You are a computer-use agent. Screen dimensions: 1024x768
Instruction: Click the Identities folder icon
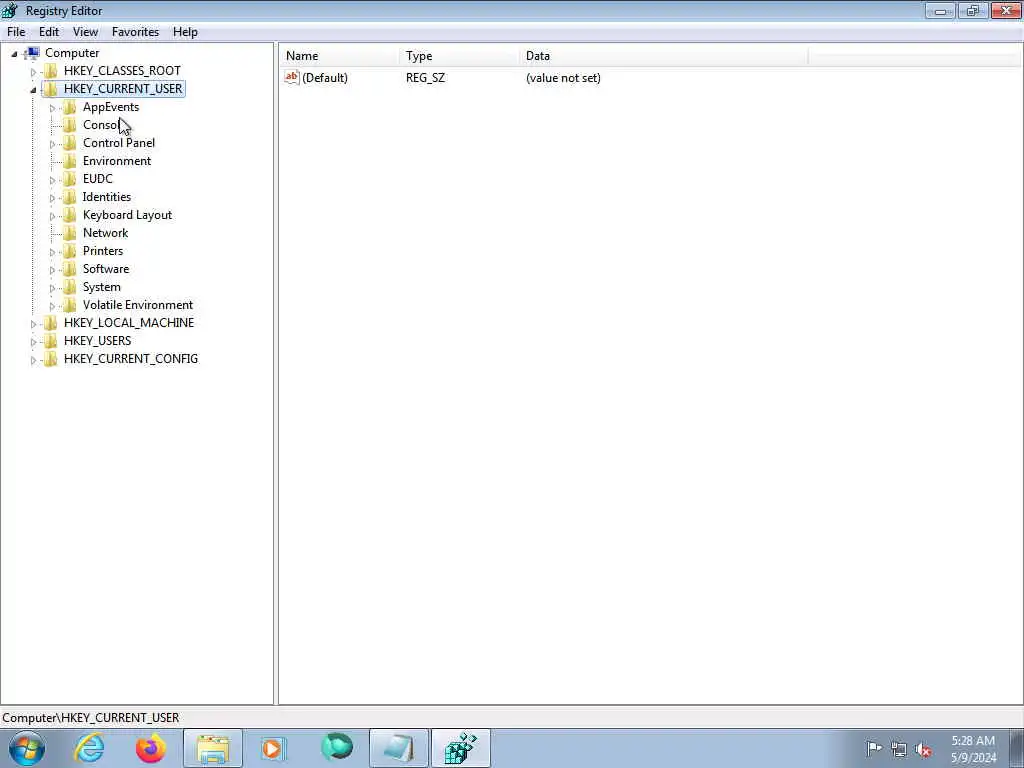coord(69,197)
